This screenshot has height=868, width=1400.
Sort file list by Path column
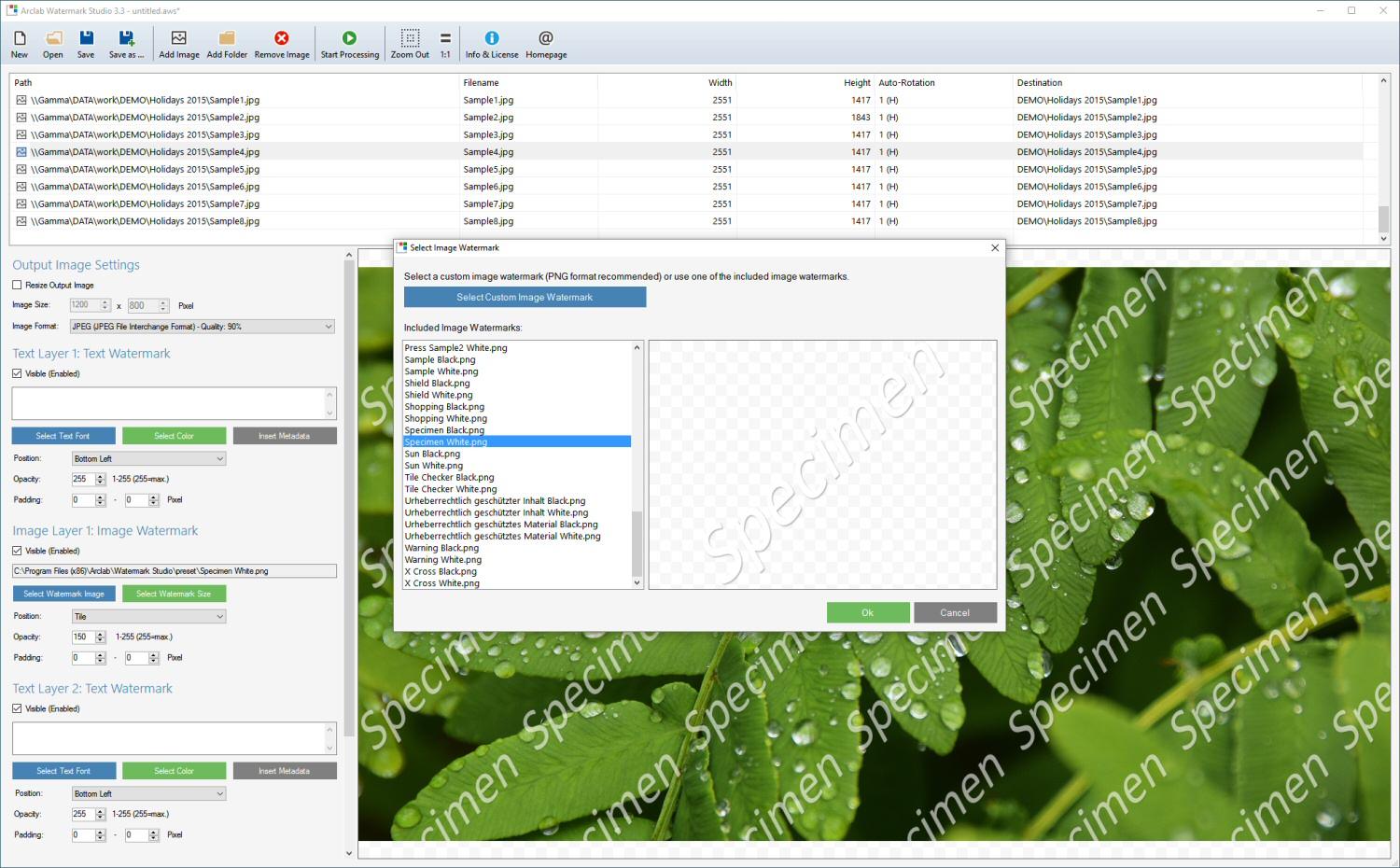(x=234, y=82)
